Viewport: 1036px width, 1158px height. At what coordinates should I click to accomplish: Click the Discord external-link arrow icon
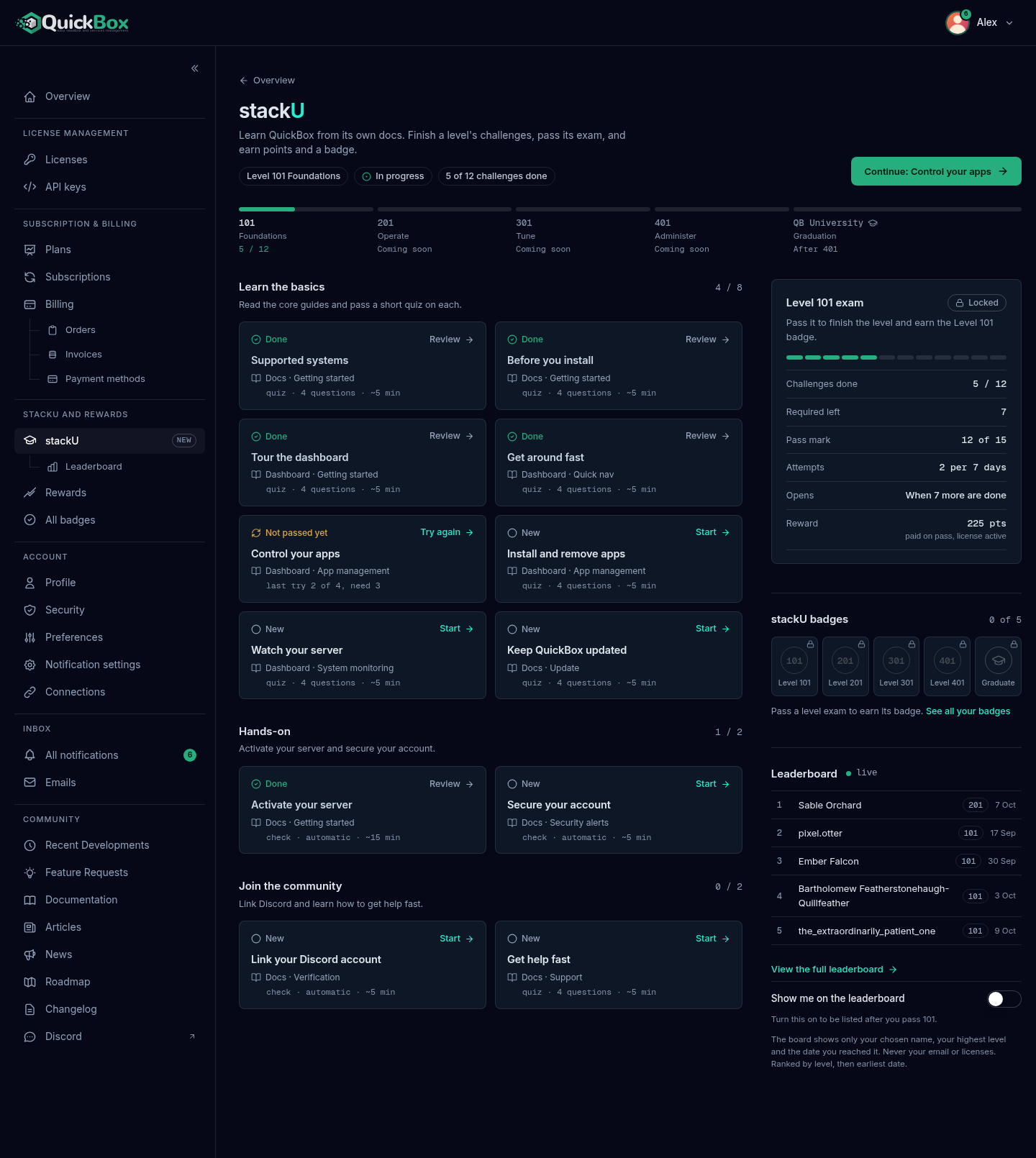192,1036
